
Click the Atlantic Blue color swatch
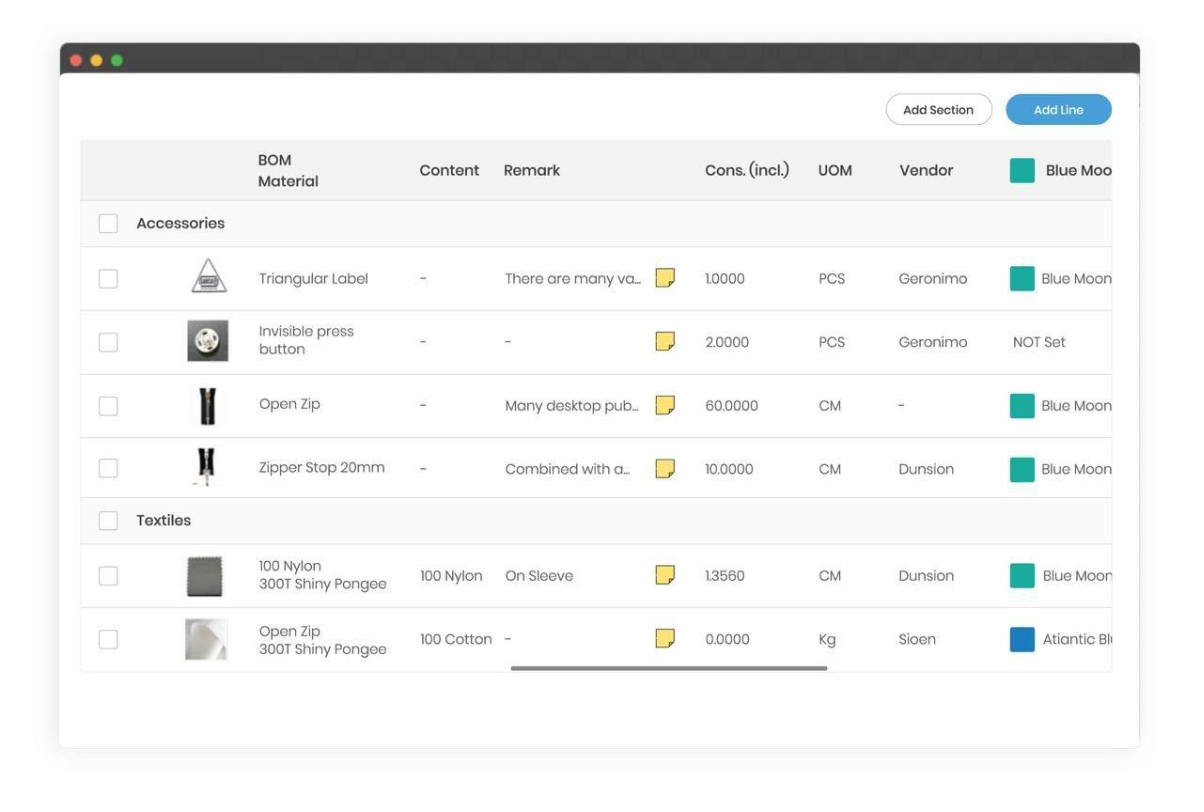(1022, 639)
